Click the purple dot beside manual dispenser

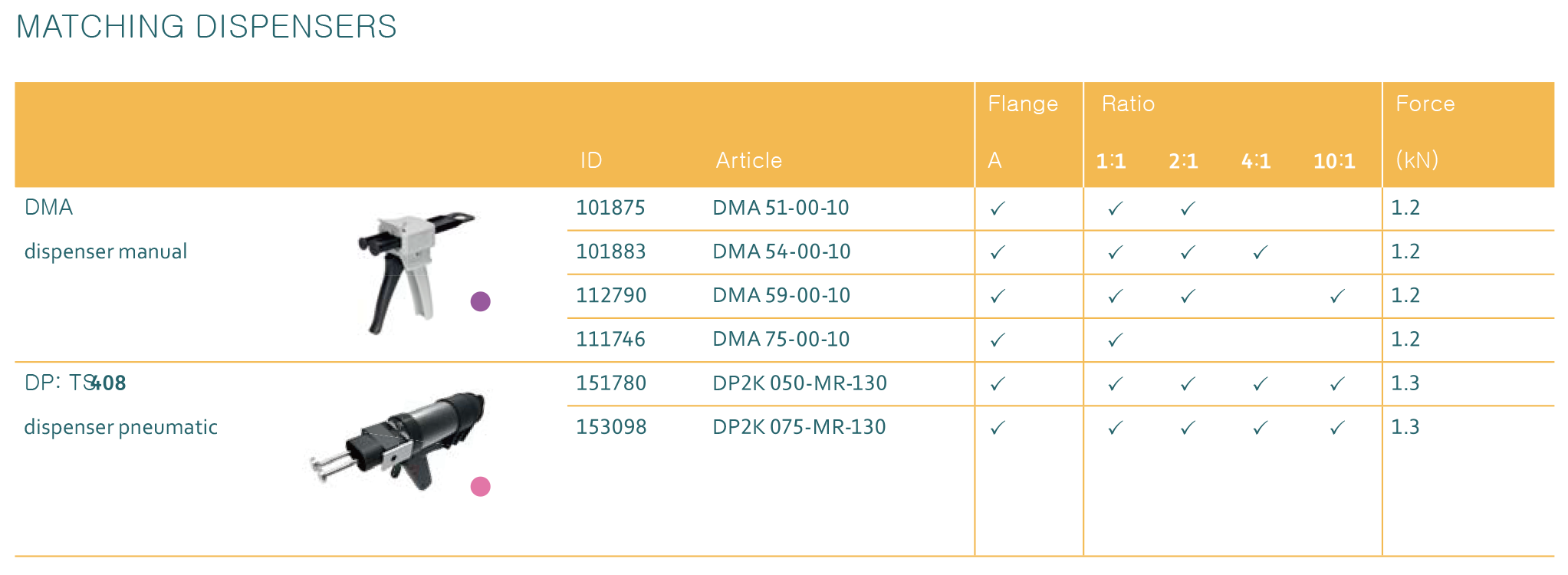point(481,301)
